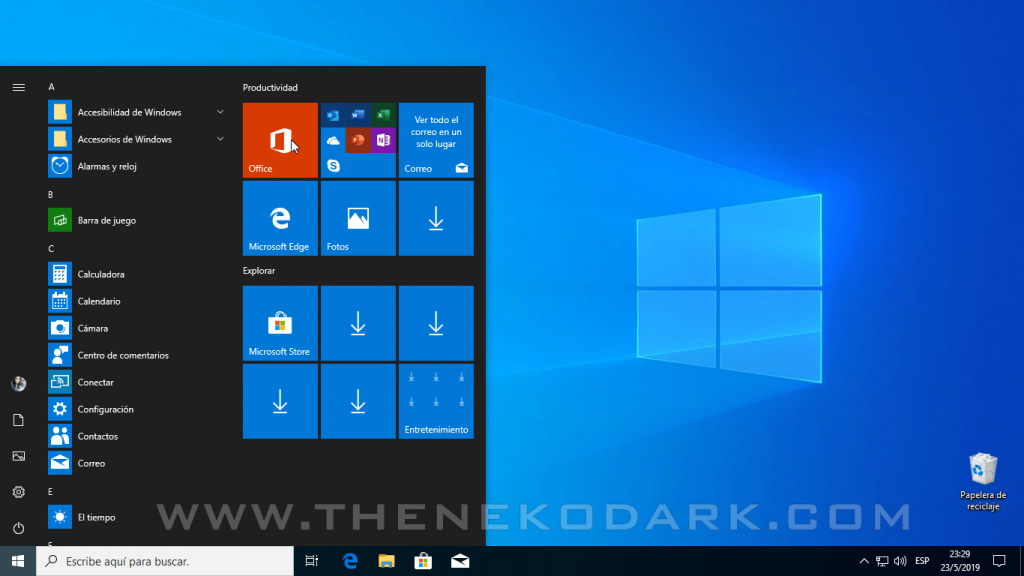Launch the Conectar app
This screenshot has height=576, width=1024.
[x=136, y=382]
